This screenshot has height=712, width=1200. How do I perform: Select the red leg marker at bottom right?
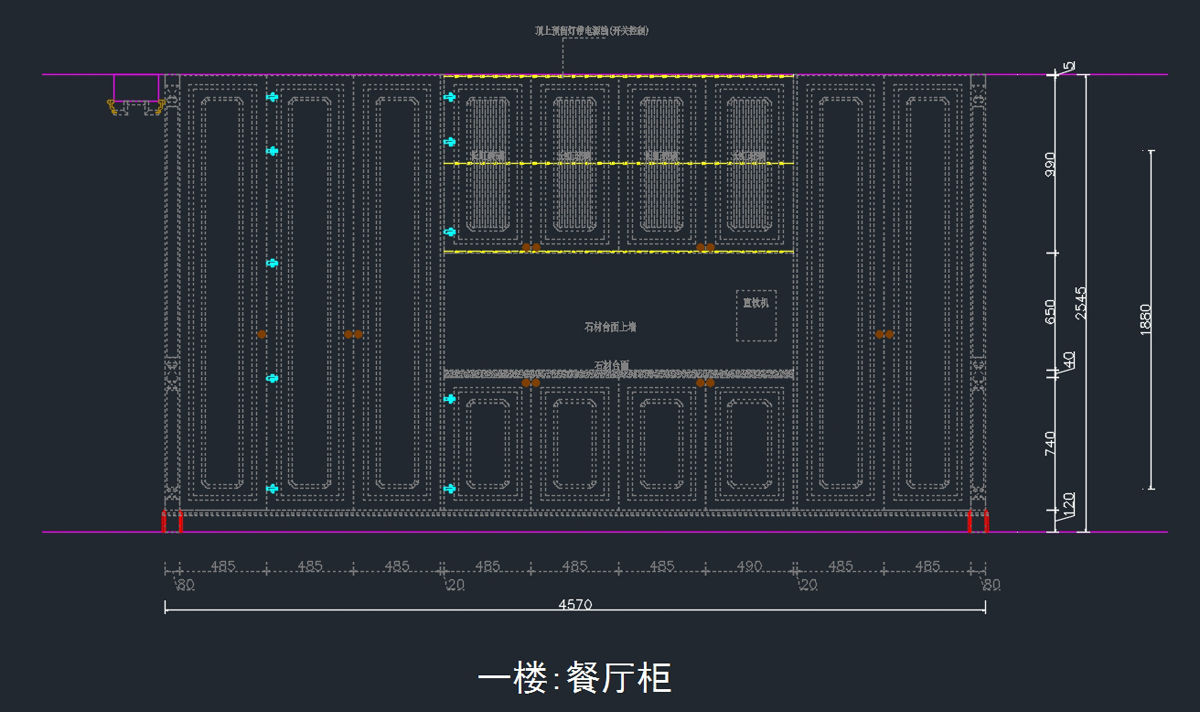[x=977, y=521]
